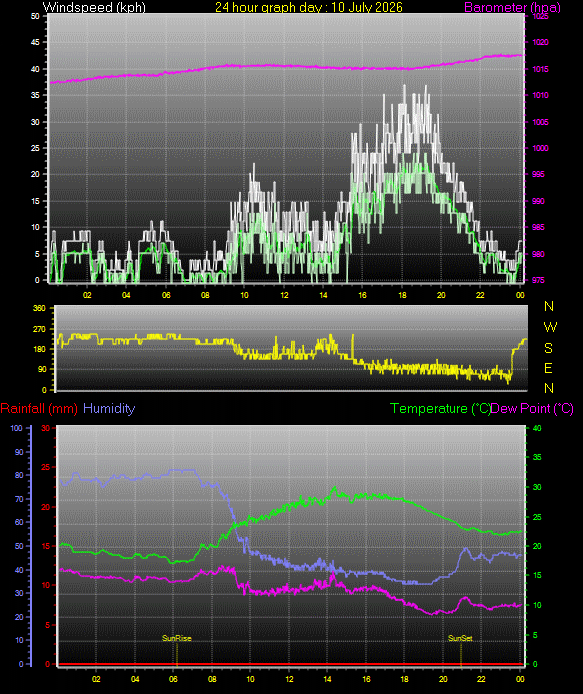Viewport: 583px width, 694px height.
Task: Select the Rainfall (mm) legend label
Action: [39, 409]
